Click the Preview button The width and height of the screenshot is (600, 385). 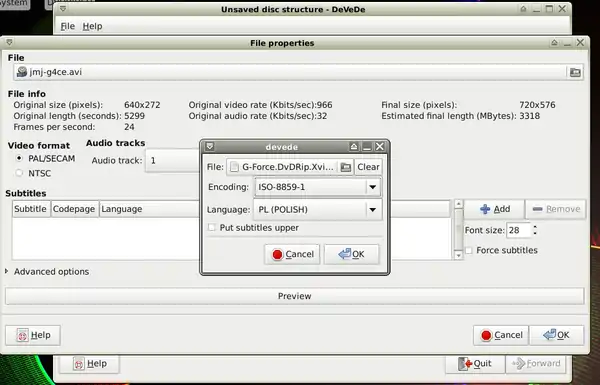[295, 296]
